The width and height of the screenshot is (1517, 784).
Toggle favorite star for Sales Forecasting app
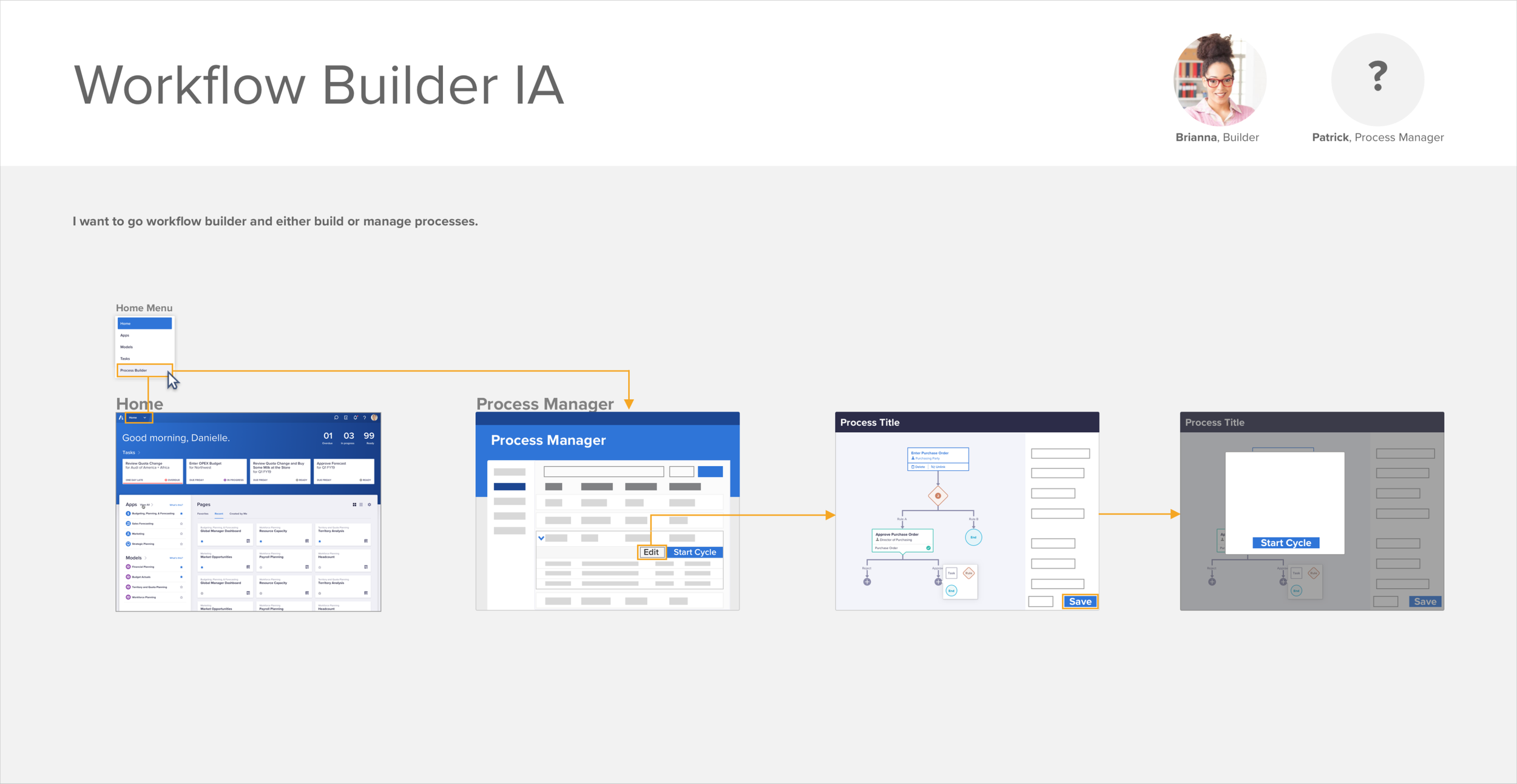[181, 524]
